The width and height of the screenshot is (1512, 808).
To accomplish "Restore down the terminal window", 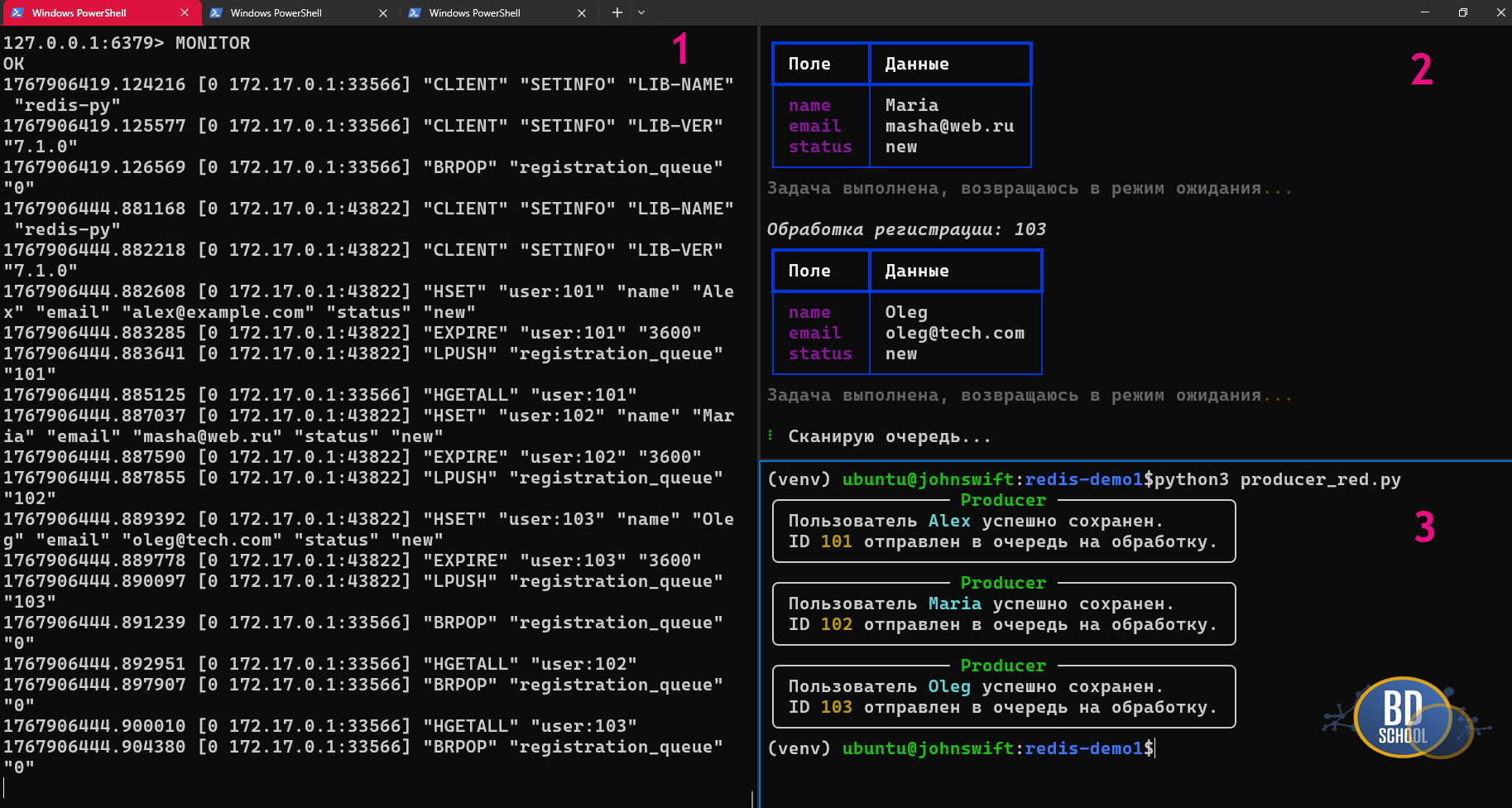I will click(1462, 12).
